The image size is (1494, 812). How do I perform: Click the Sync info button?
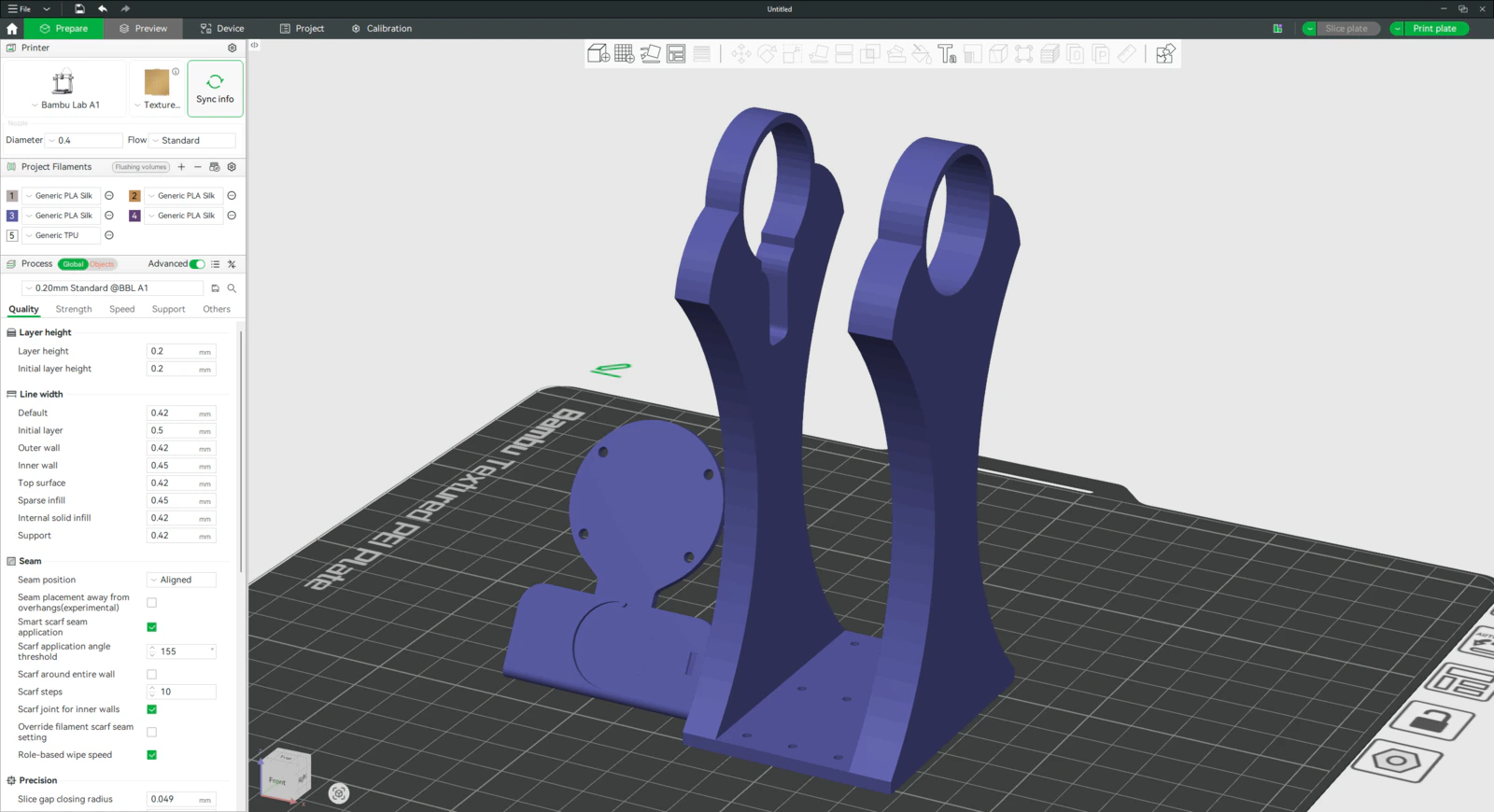click(215, 89)
